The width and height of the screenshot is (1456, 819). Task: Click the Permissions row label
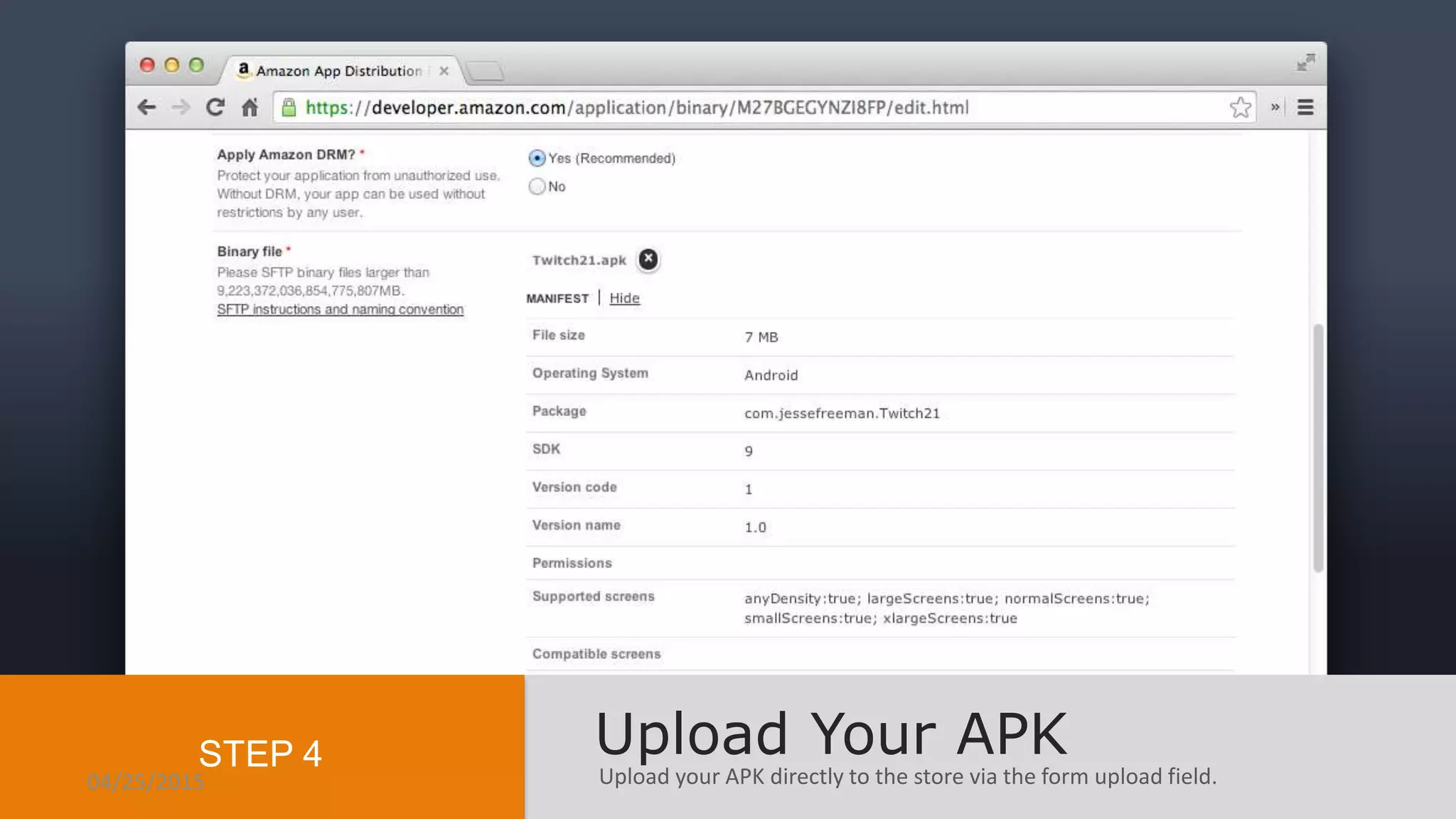pyautogui.click(x=572, y=563)
